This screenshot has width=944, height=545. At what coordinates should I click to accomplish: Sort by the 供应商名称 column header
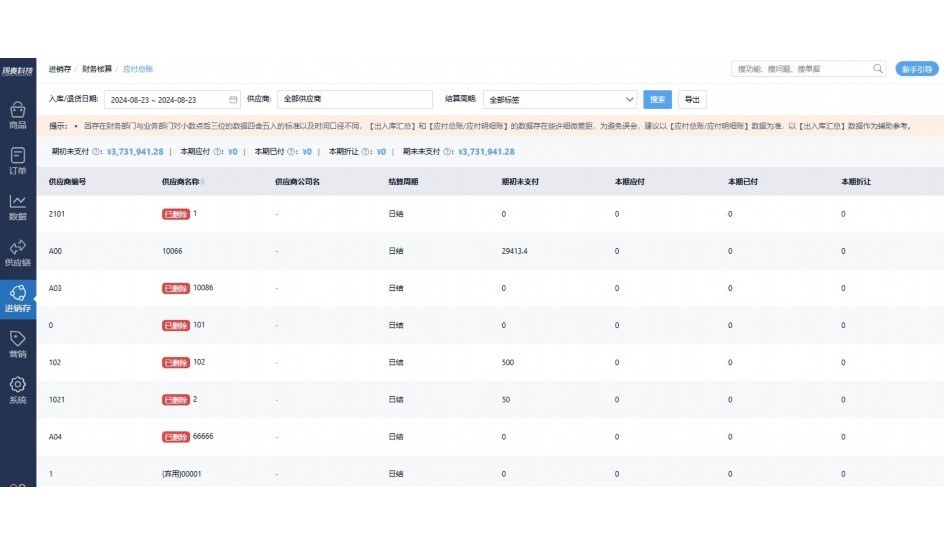(181, 182)
